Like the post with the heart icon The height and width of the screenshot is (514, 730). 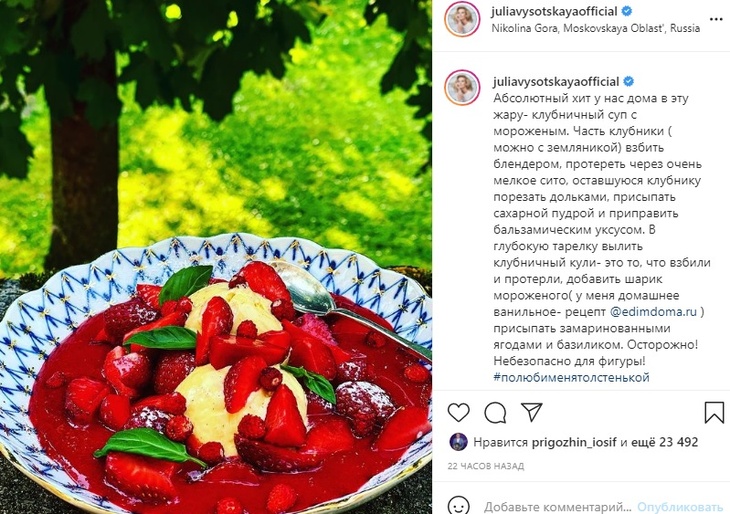pyautogui.click(x=459, y=412)
